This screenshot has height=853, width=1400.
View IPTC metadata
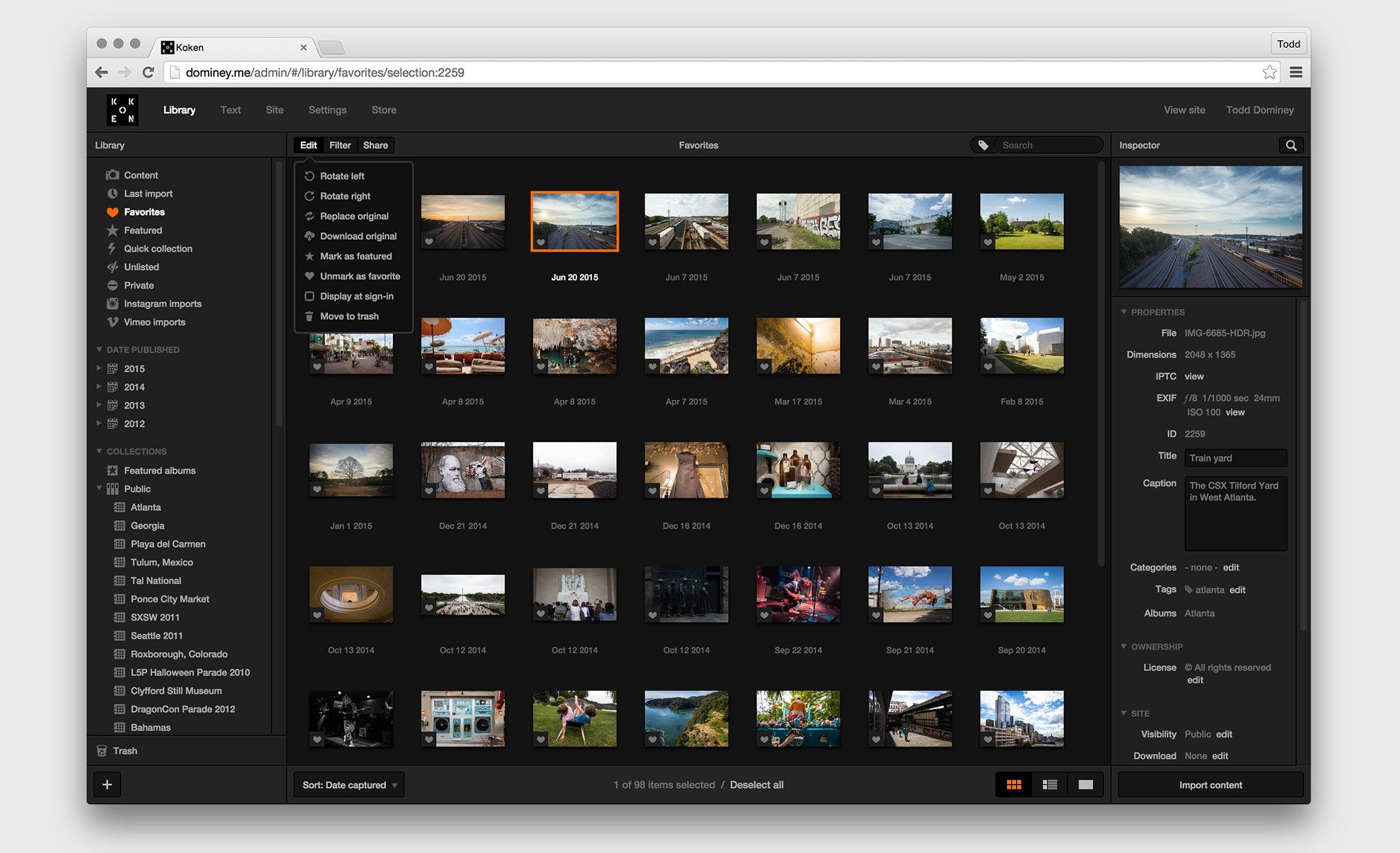[1194, 376]
